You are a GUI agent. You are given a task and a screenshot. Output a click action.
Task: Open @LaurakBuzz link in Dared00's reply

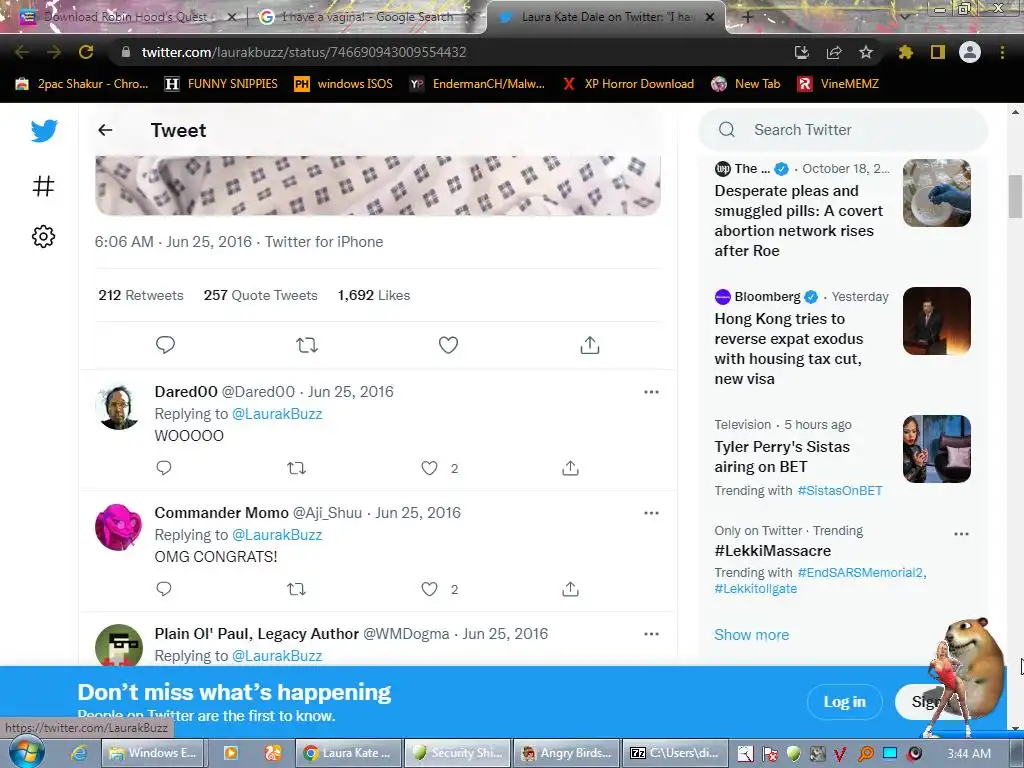277,413
